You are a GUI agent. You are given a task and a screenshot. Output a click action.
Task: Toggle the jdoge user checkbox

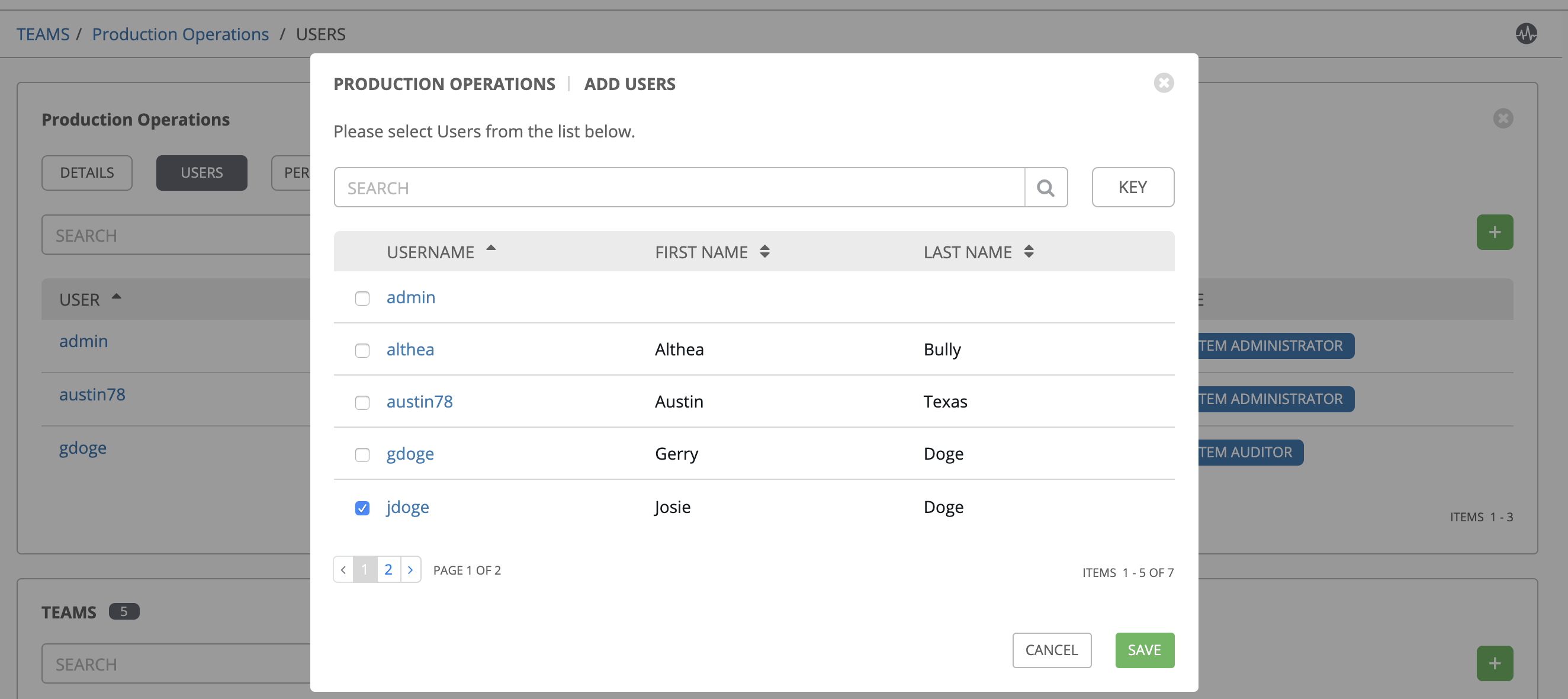pos(362,507)
